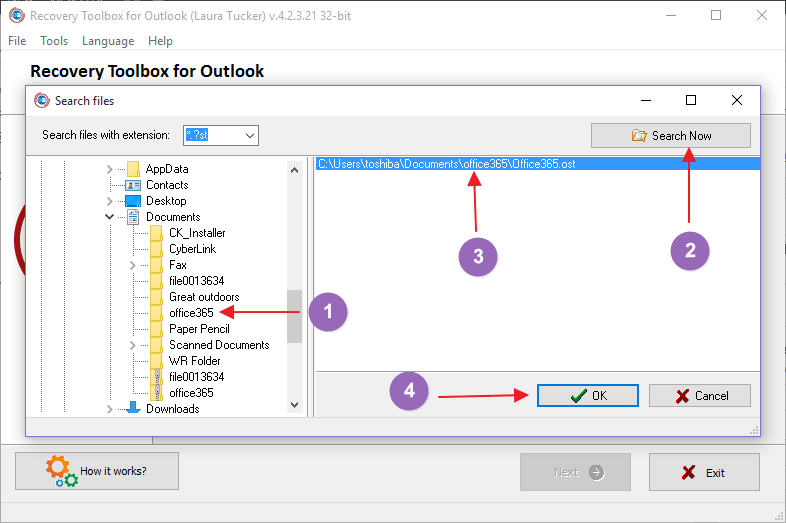This screenshot has width=786, height=523.
Task: Click the Search Now button
Action: click(x=671, y=135)
